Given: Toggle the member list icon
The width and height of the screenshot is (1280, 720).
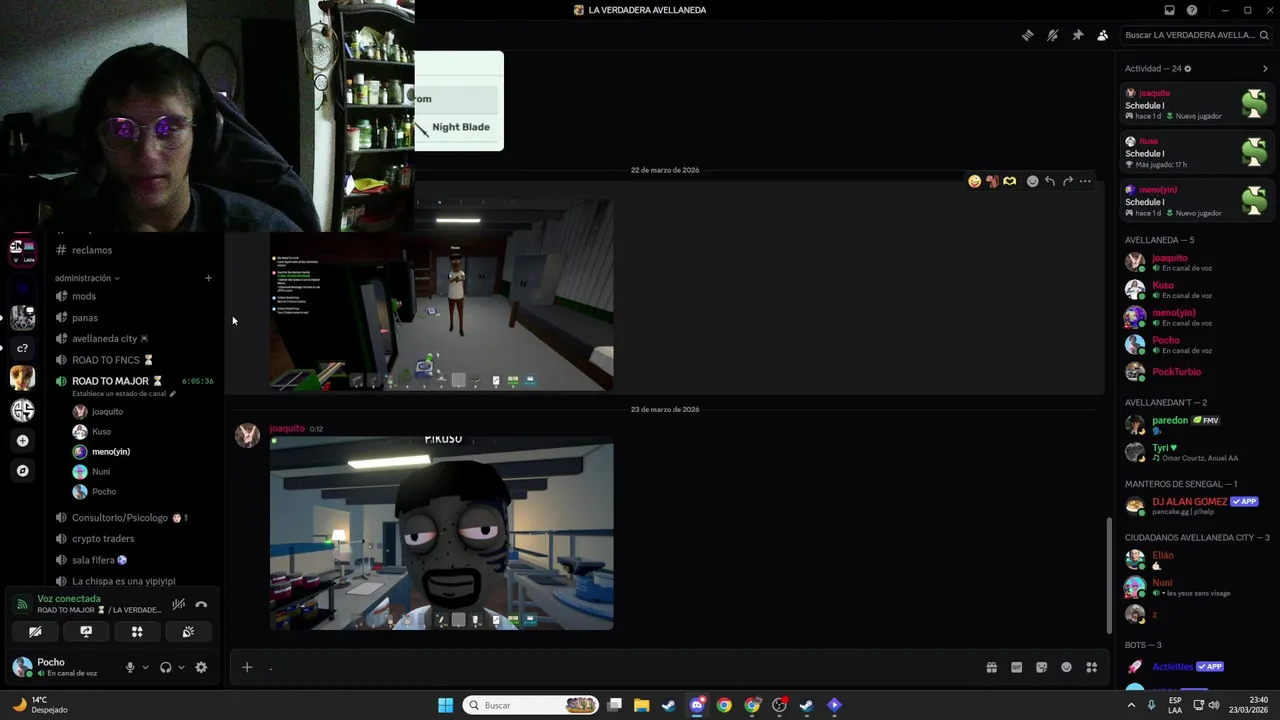Looking at the screenshot, I should (x=1102, y=35).
